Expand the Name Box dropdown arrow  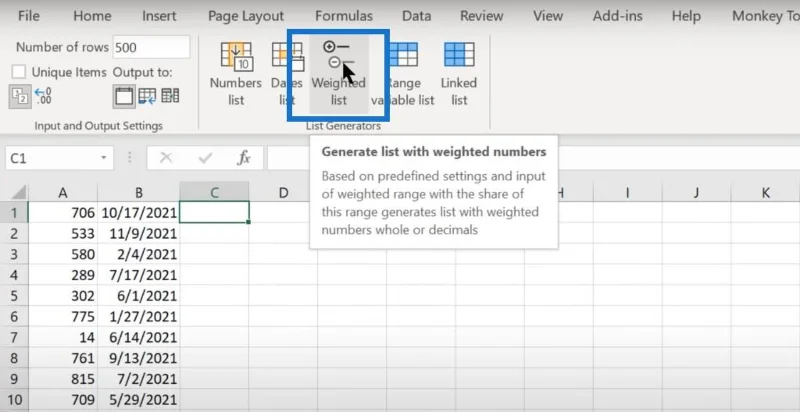(104, 158)
